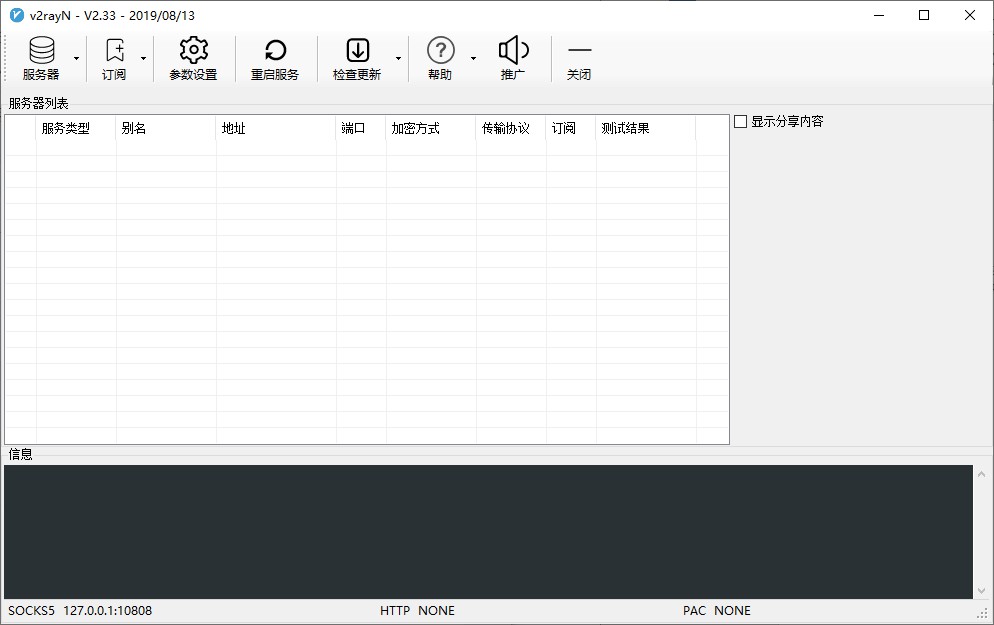Expand the dropdown next to 服务器
Viewport: 994px width, 625px height.
[76, 60]
